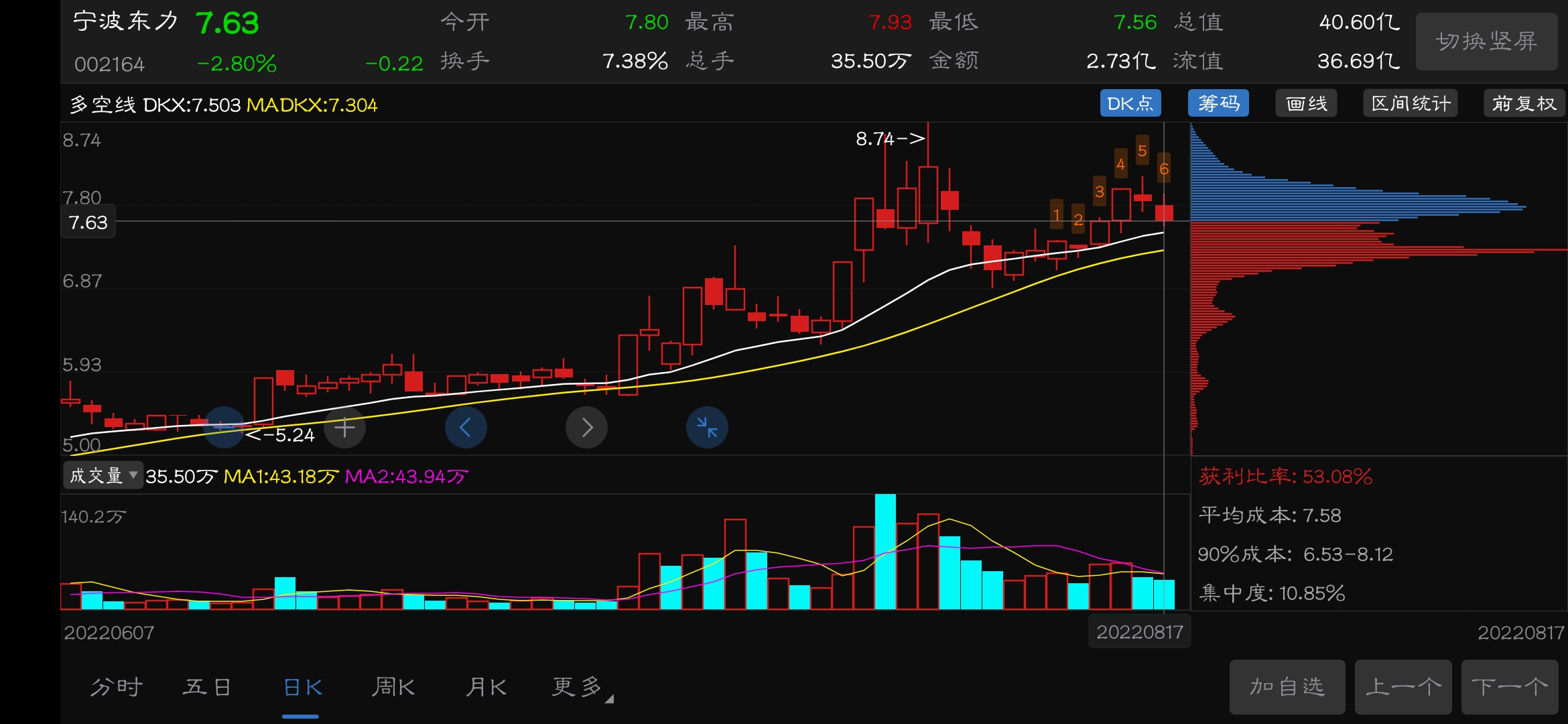Click the collapse-chart arrows icon

(x=707, y=427)
